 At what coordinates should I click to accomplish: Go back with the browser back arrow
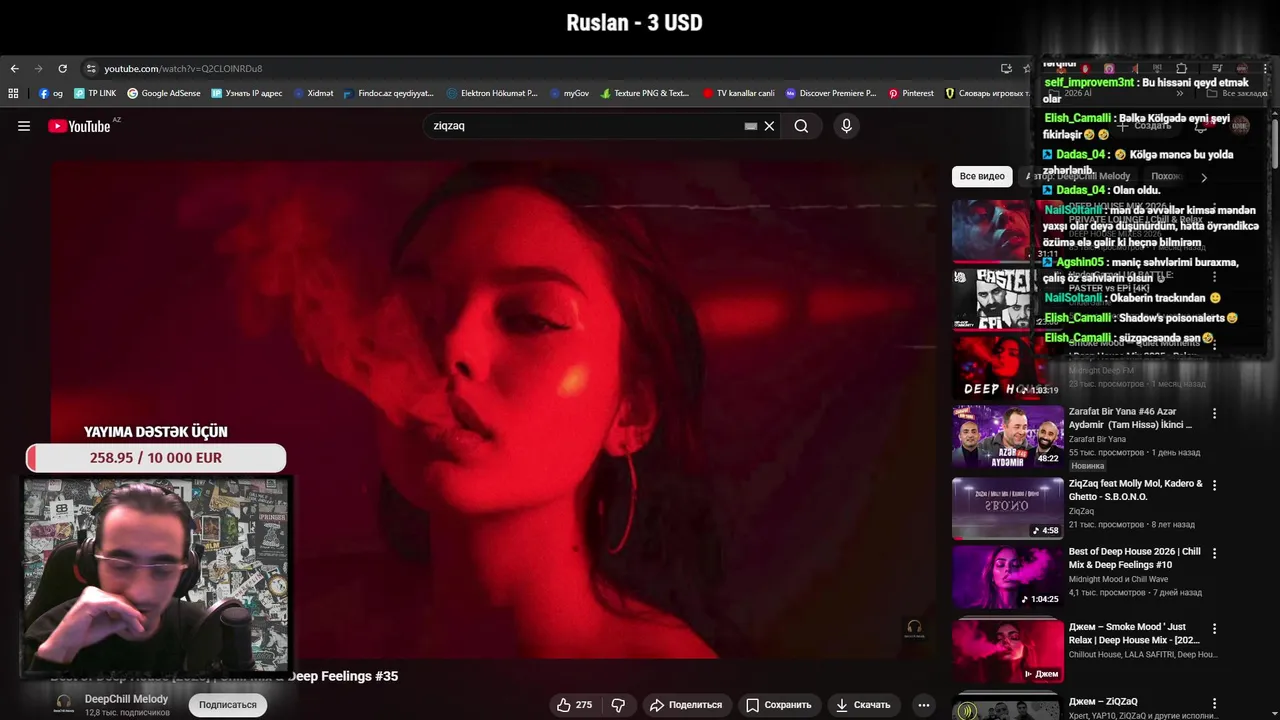pyautogui.click(x=14, y=69)
